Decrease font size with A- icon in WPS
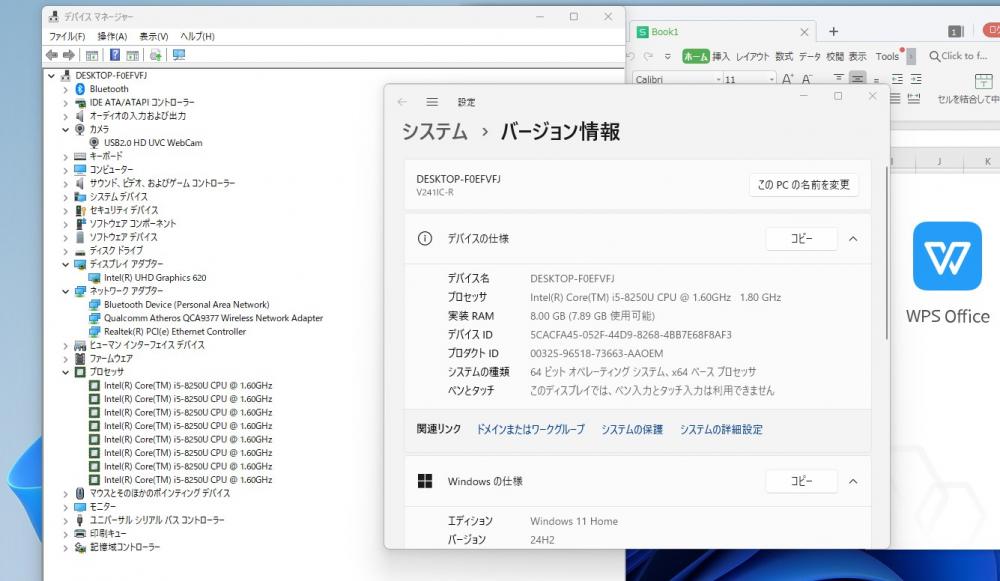The width and height of the screenshot is (1000, 581). [807, 79]
